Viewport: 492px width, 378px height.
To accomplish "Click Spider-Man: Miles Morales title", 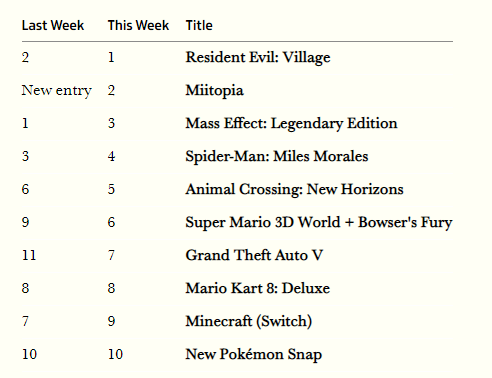I will [x=277, y=156].
